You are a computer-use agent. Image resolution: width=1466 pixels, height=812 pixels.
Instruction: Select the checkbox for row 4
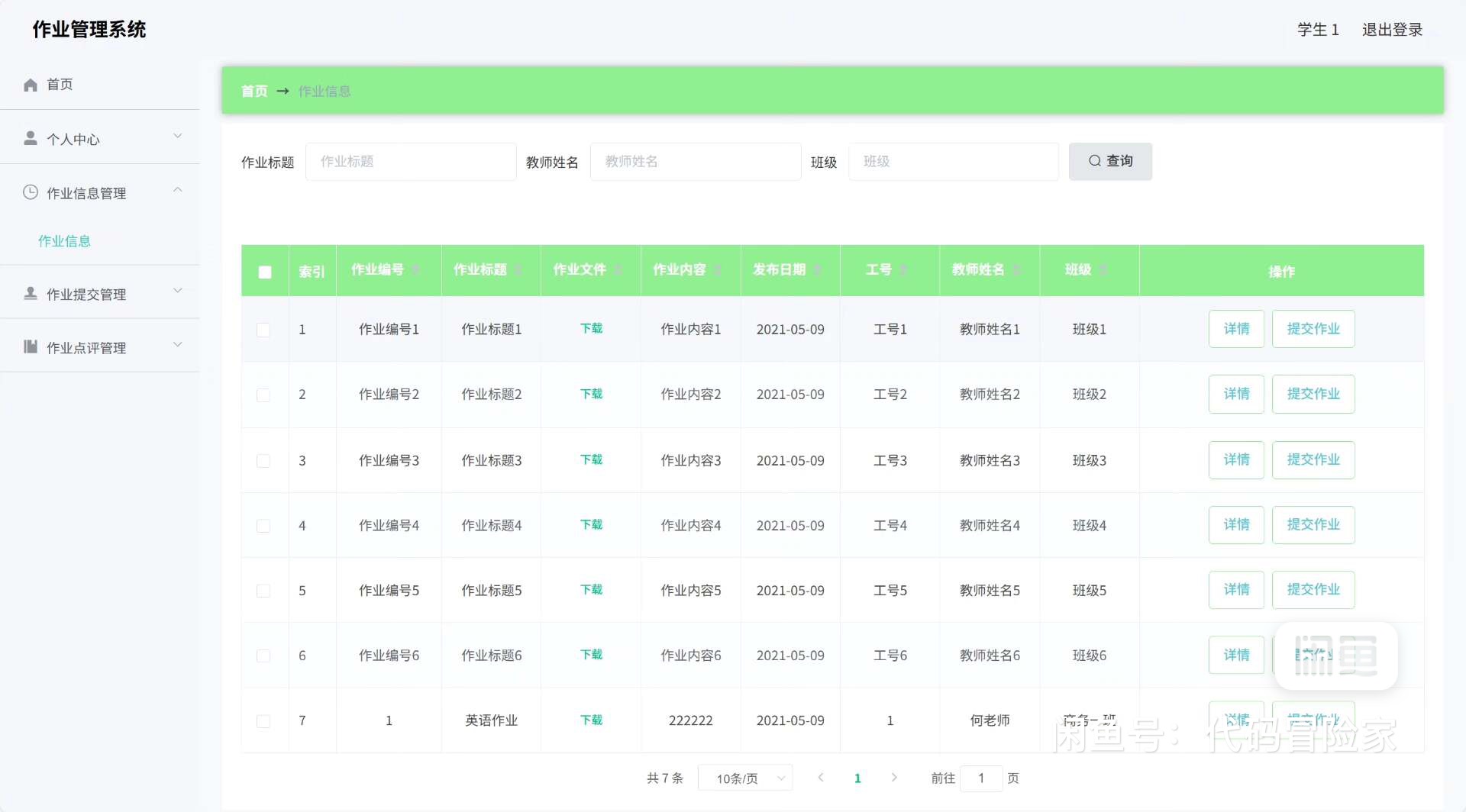click(263, 526)
